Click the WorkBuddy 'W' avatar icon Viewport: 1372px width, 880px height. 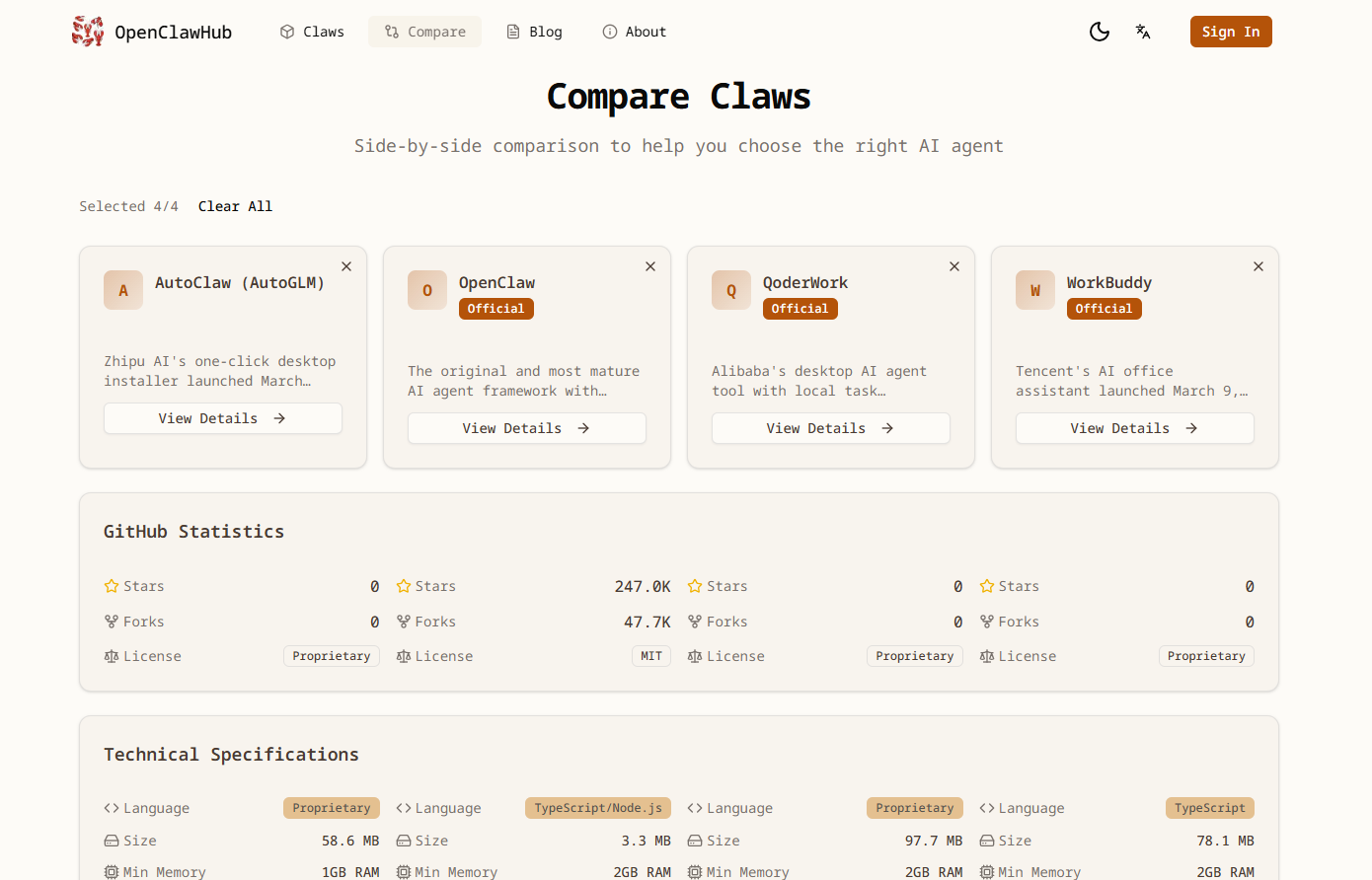1035,290
